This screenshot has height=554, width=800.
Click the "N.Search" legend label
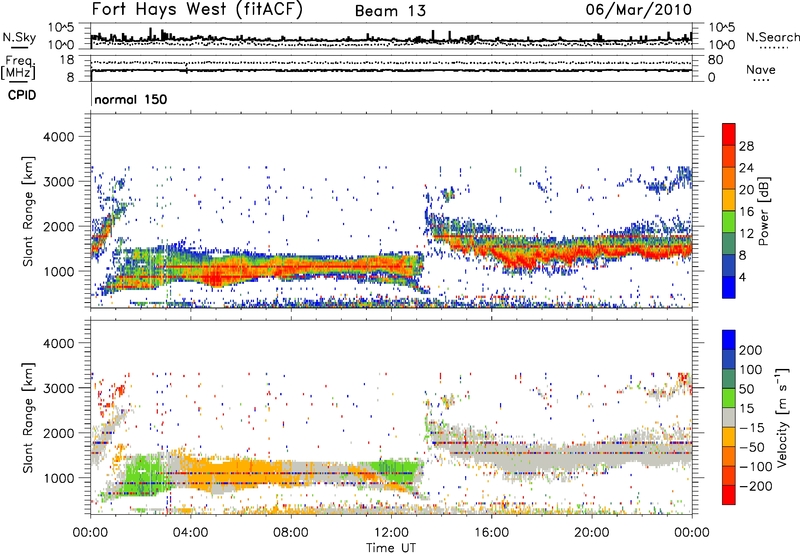(773, 37)
